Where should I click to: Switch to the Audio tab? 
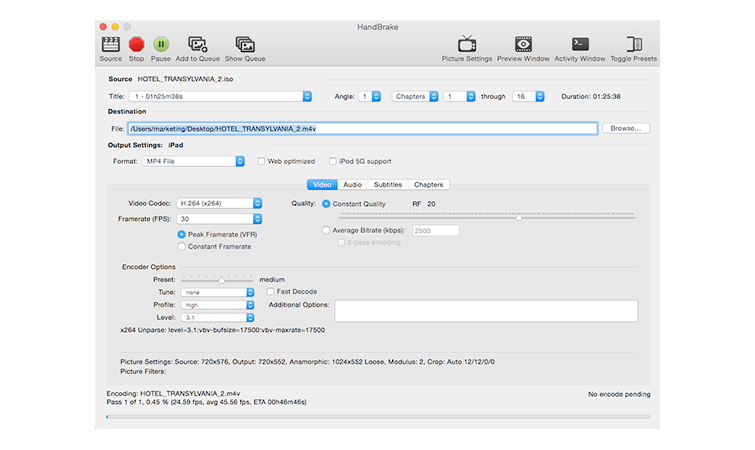(352, 185)
